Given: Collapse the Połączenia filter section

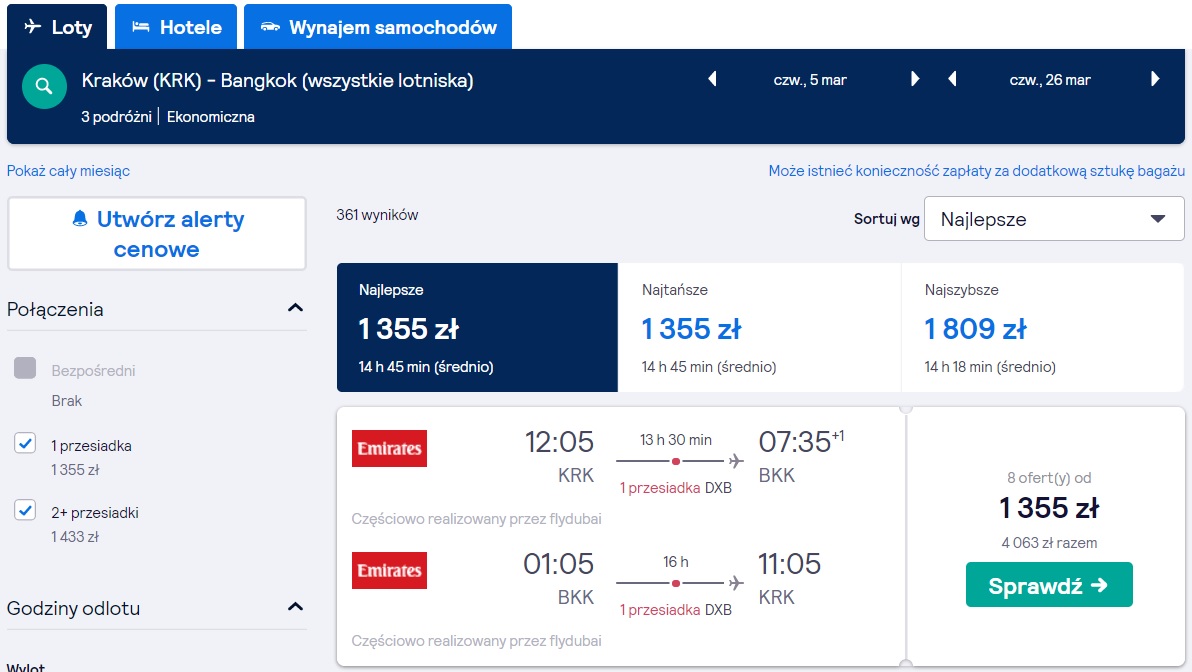Looking at the screenshot, I should [295, 308].
